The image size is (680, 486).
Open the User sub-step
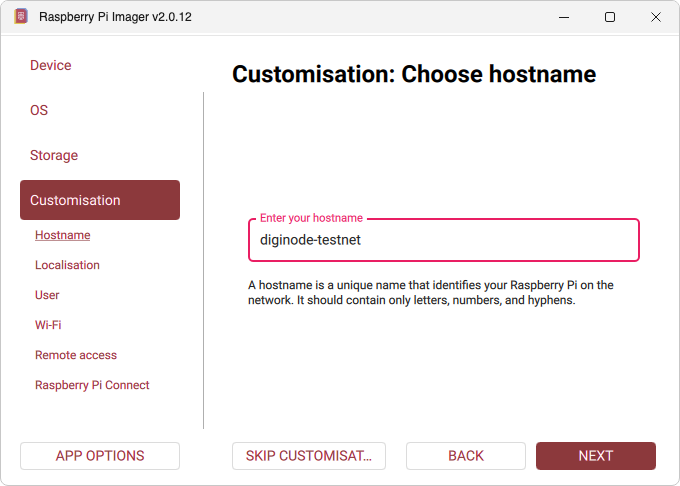[x=47, y=295]
